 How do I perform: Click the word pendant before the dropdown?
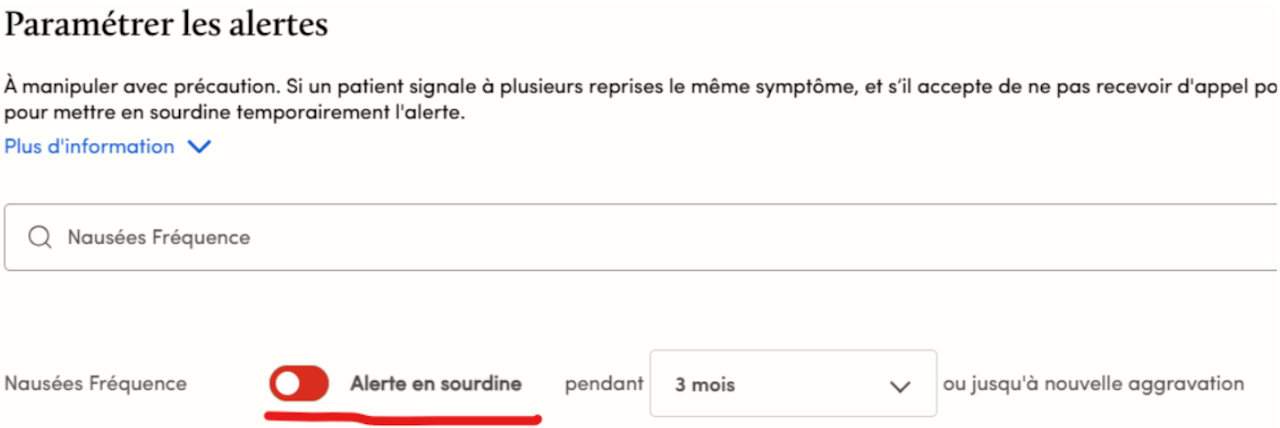[x=604, y=384]
